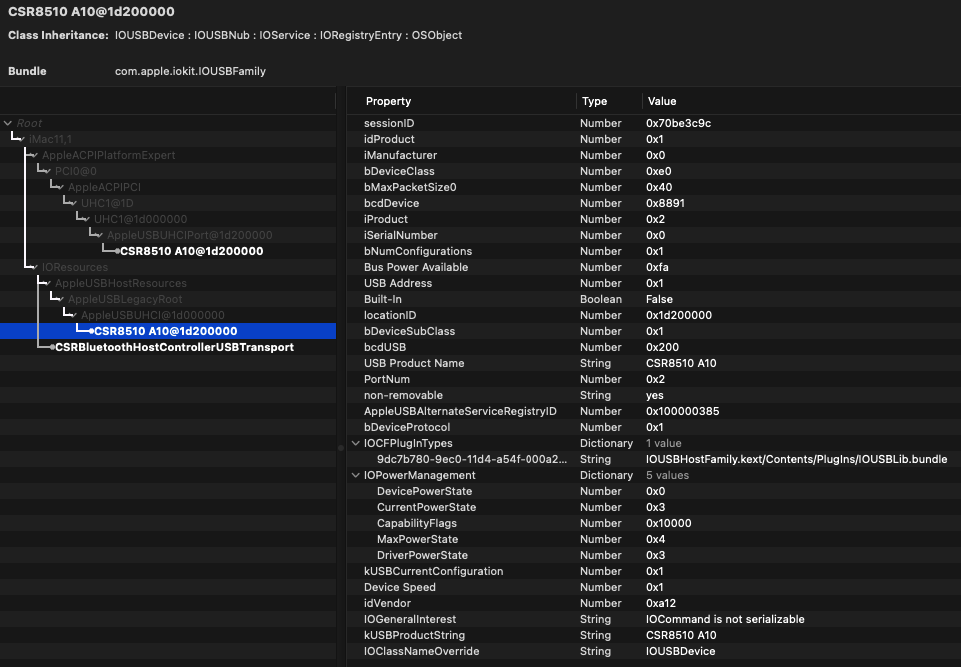
Task: Select highlighted CSR8510 A10@1d200000 row
Action: 168,331
